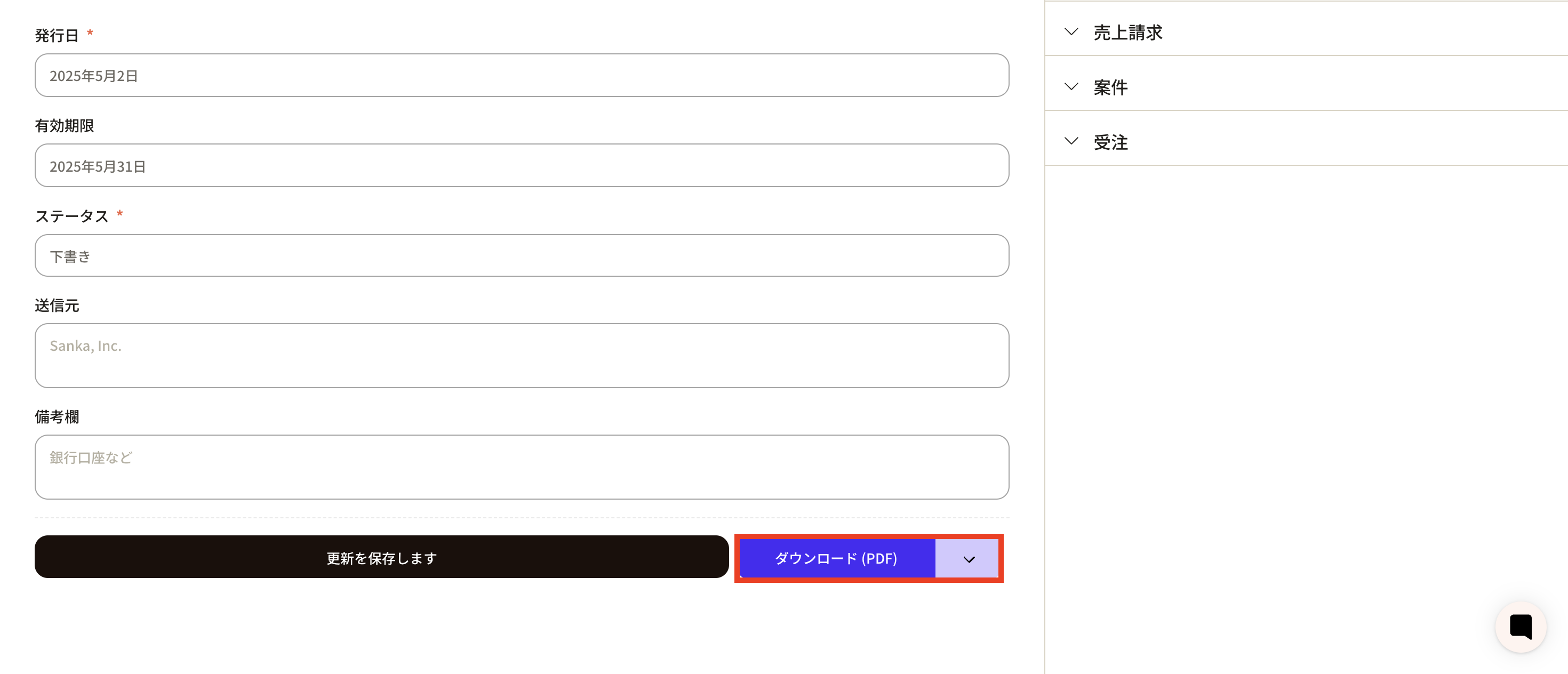Click the chevron icon beside 受注
This screenshot has height=674, width=1568.
coord(1071,141)
